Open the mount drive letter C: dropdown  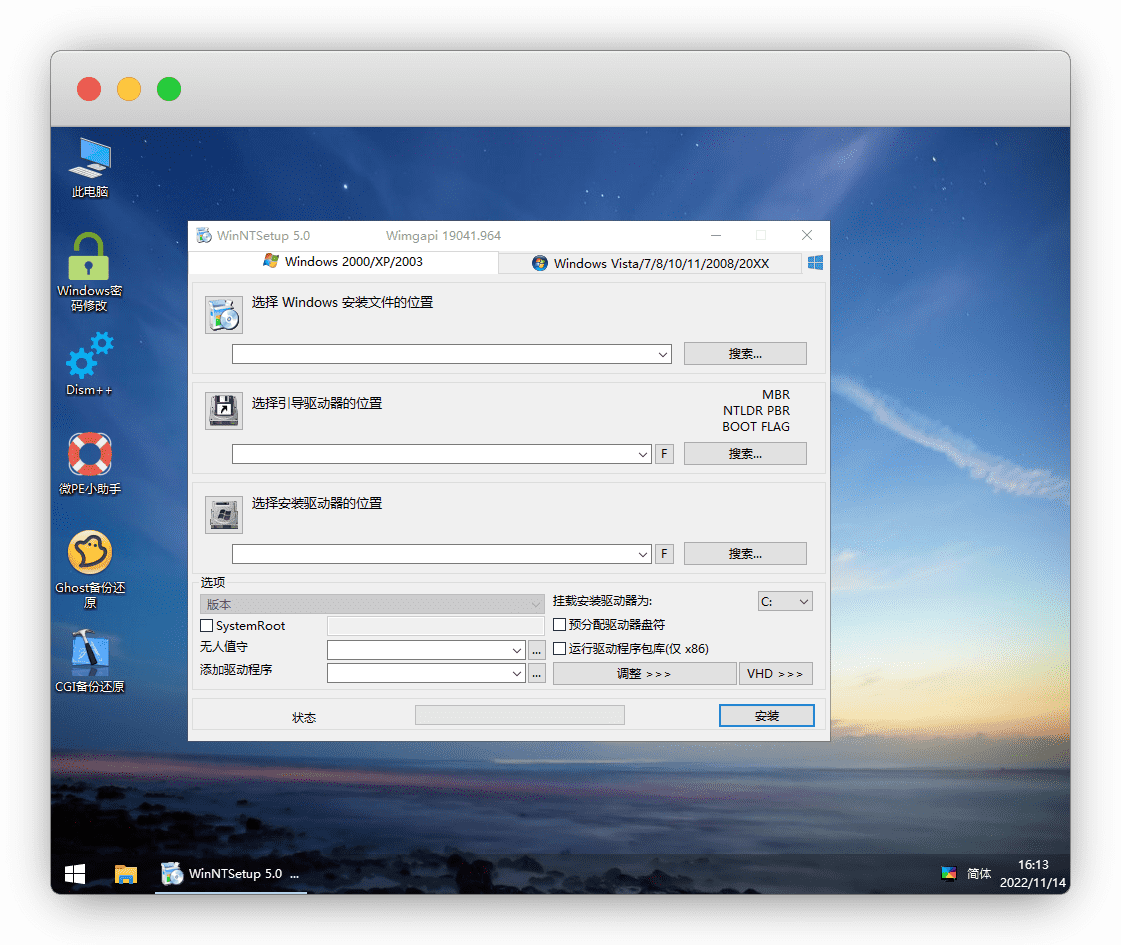point(784,602)
